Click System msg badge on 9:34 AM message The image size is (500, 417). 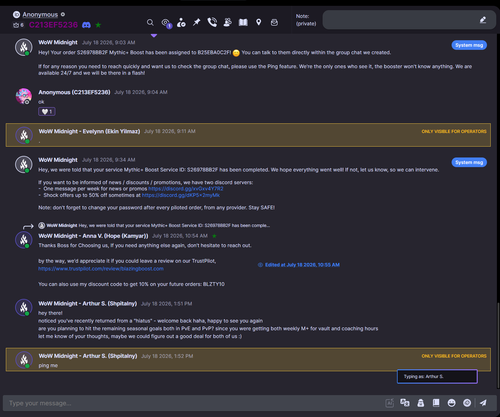(469, 162)
